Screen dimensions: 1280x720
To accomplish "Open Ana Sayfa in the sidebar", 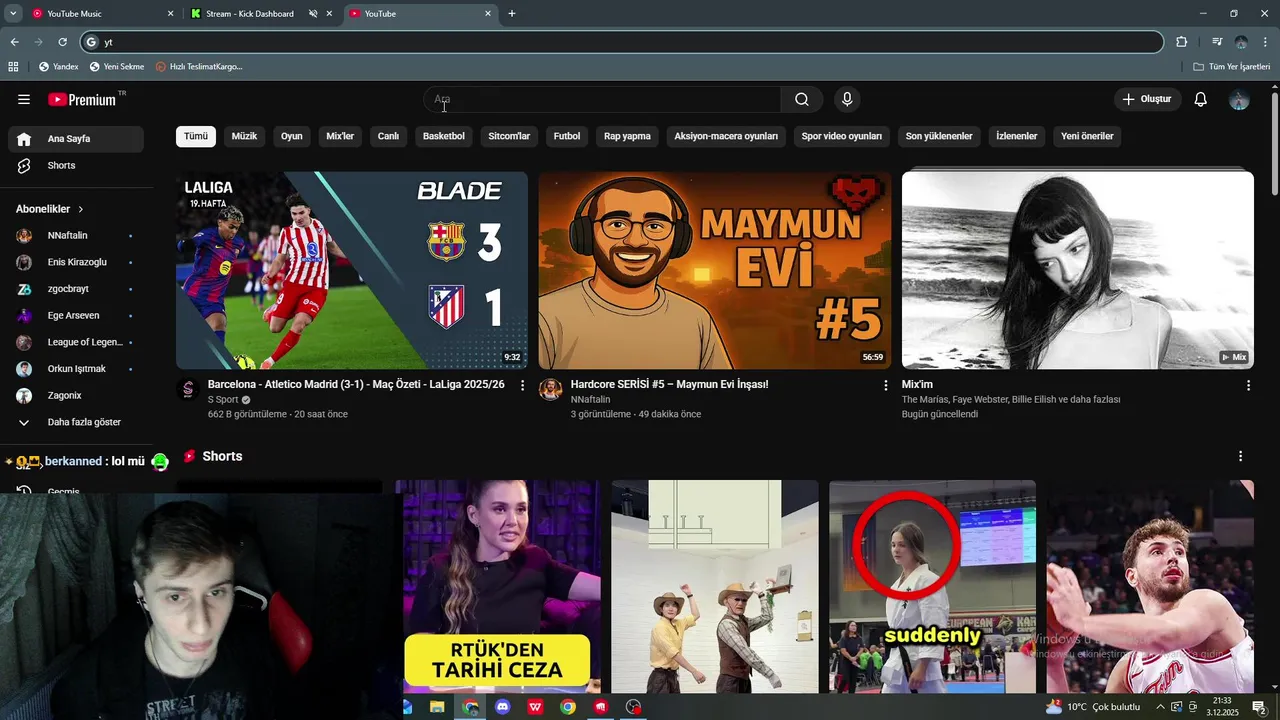I will pos(76,139).
